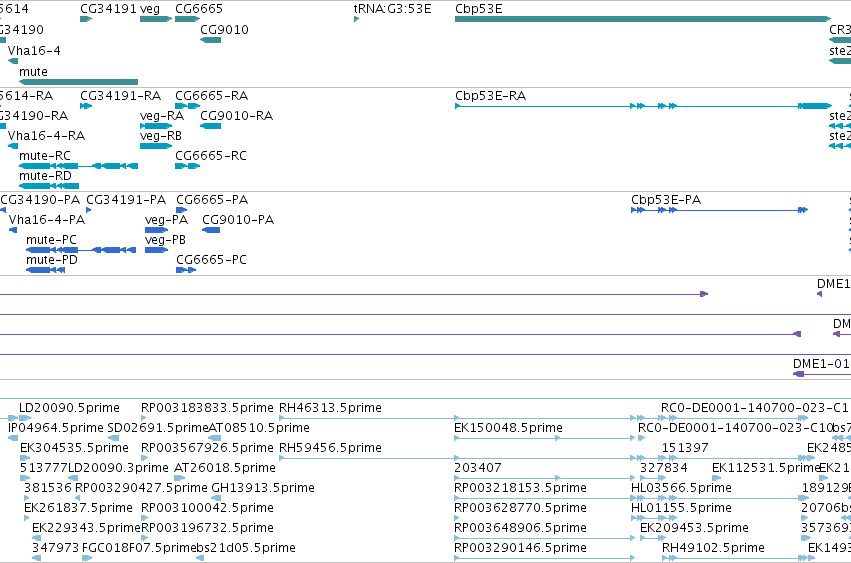Select the EK209453.5prime EST label
This screenshot has height=563, width=851.
[694, 528]
